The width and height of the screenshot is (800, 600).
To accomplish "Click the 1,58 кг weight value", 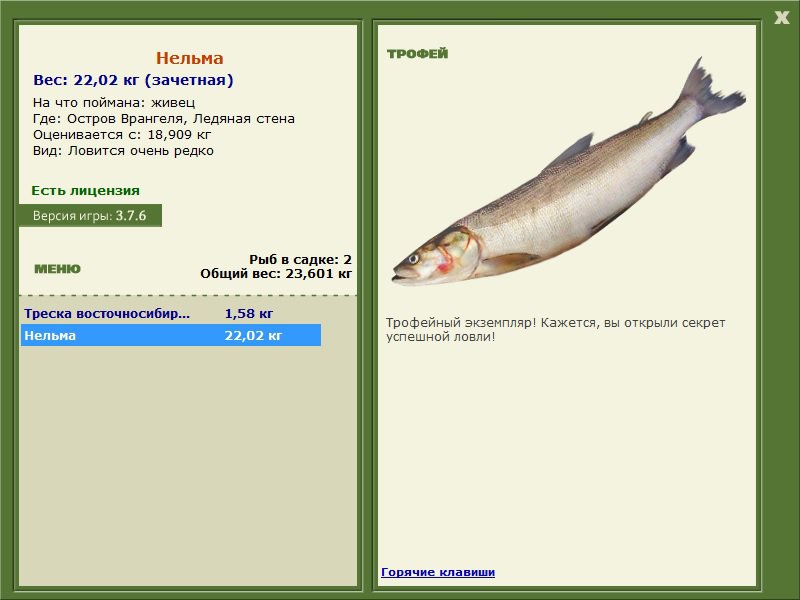I will click(x=249, y=313).
